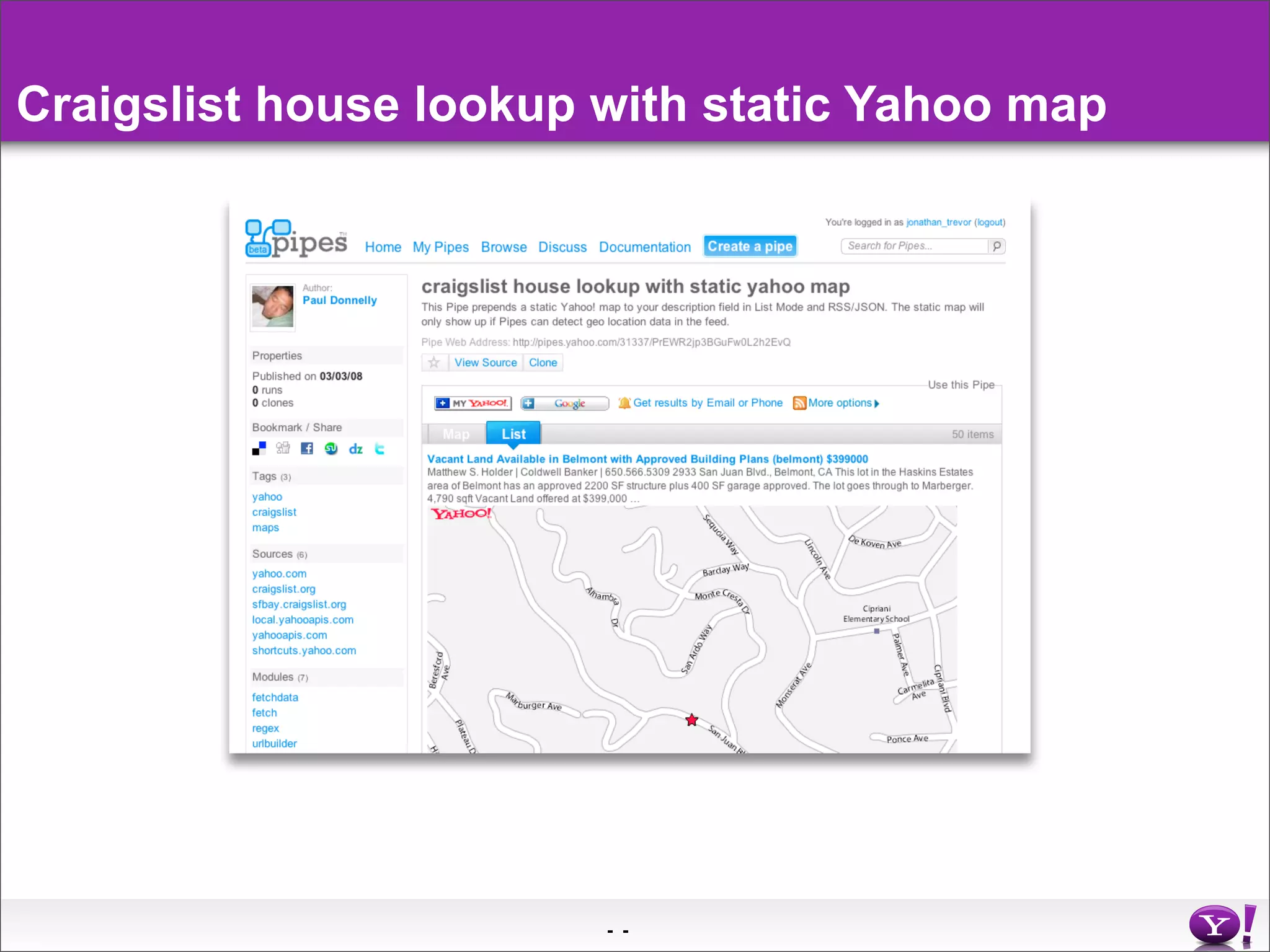Screen dimensions: 1270x952
Task: Click Get results by Email or Phone
Action: 708,403
